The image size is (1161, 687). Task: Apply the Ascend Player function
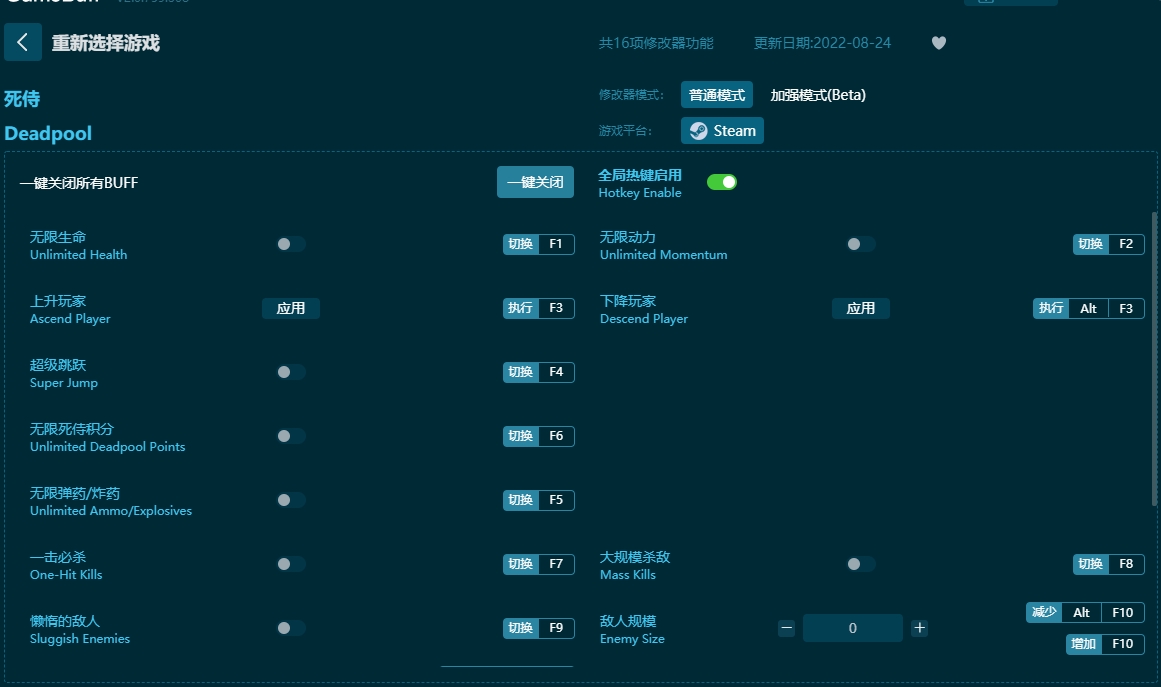(x=290, y=308)
